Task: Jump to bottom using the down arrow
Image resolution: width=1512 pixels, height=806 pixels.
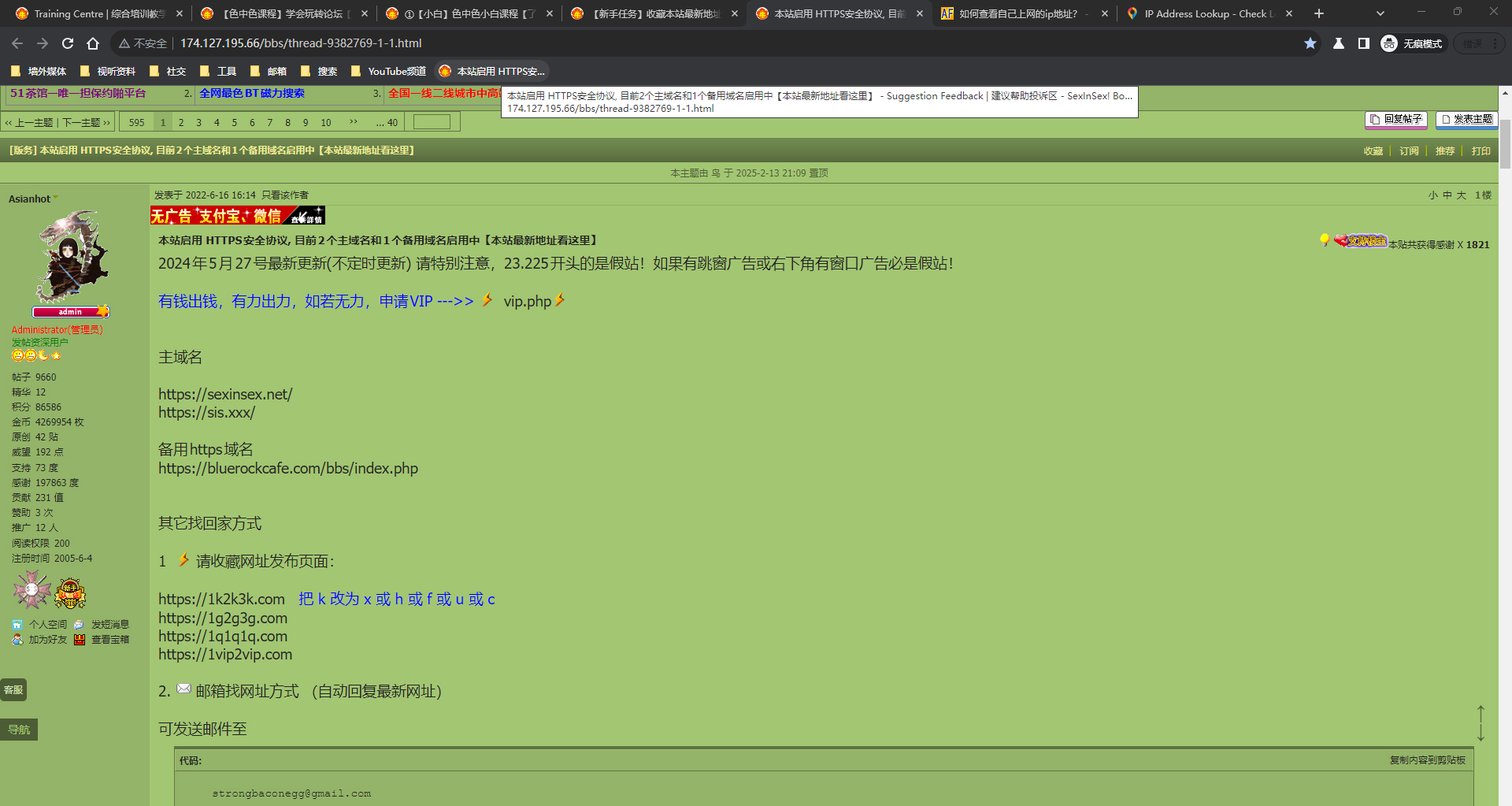Action: (x=1480, y=733)
